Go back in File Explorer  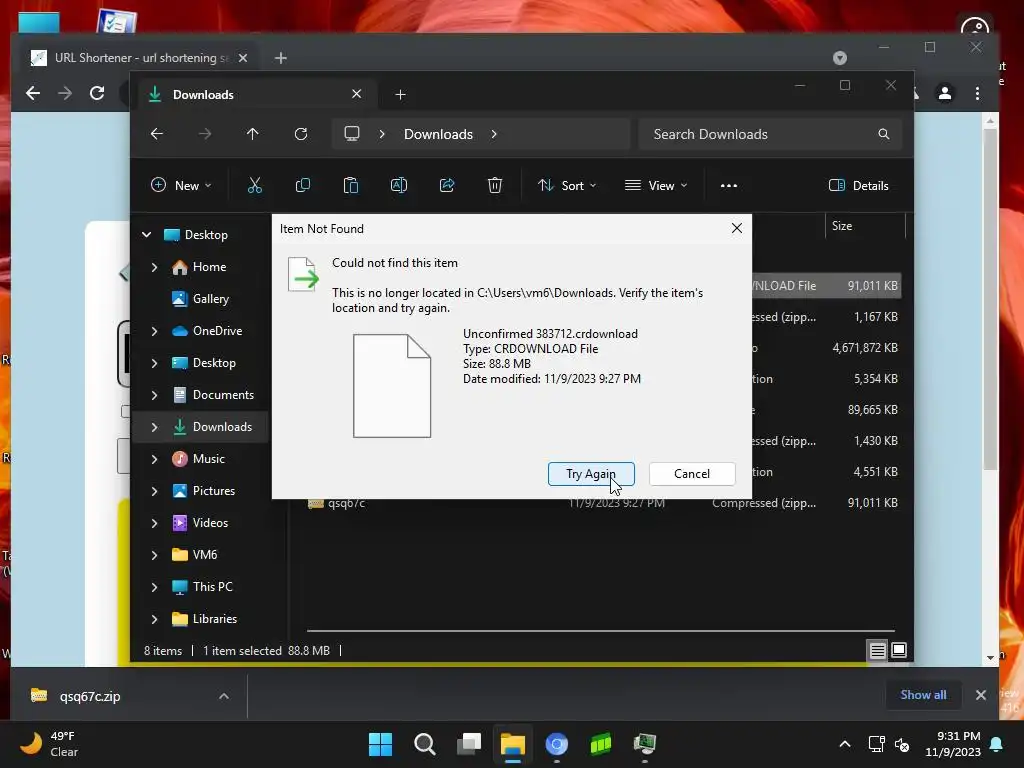[x=157, y=134]
